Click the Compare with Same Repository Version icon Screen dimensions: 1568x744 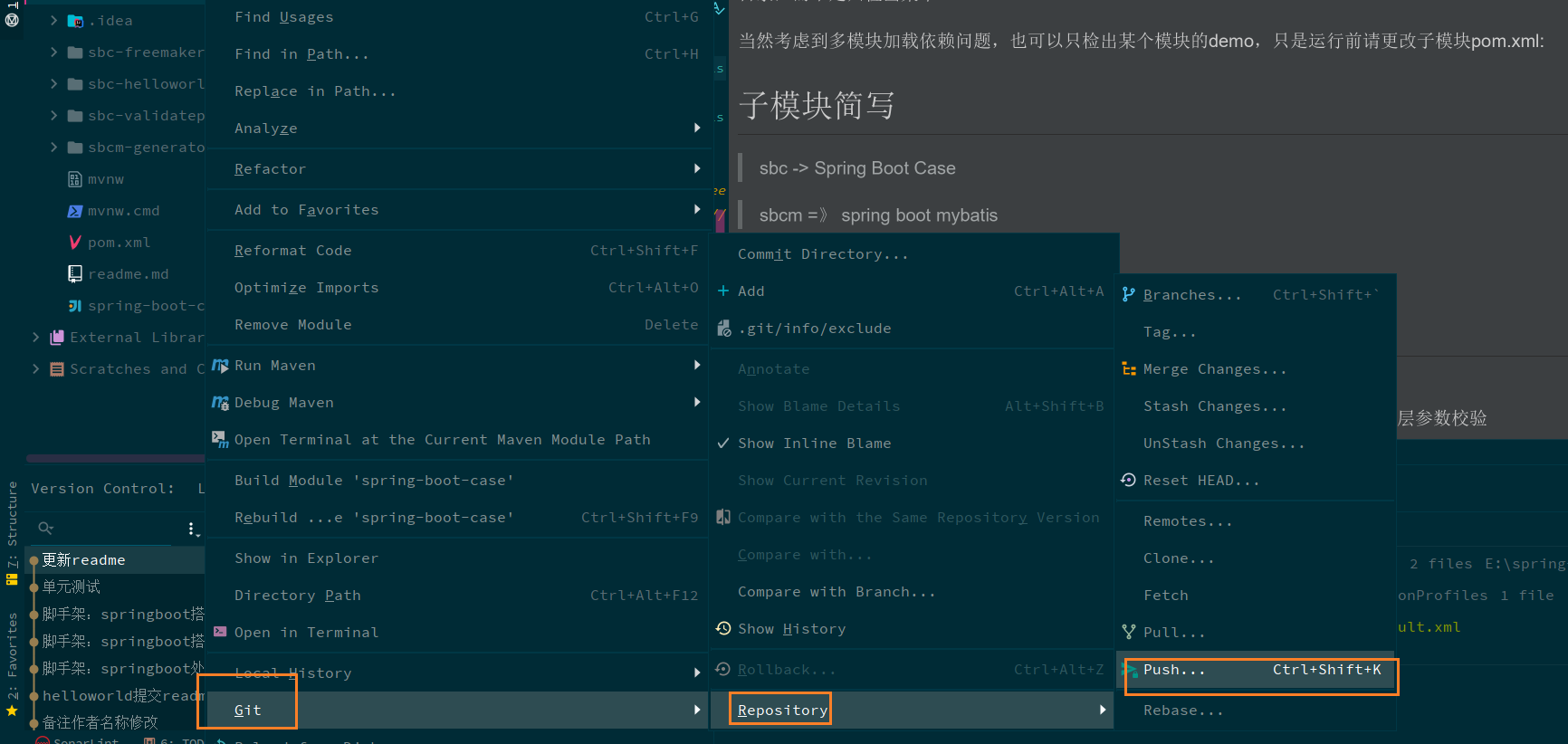click(x=723, y=517)
